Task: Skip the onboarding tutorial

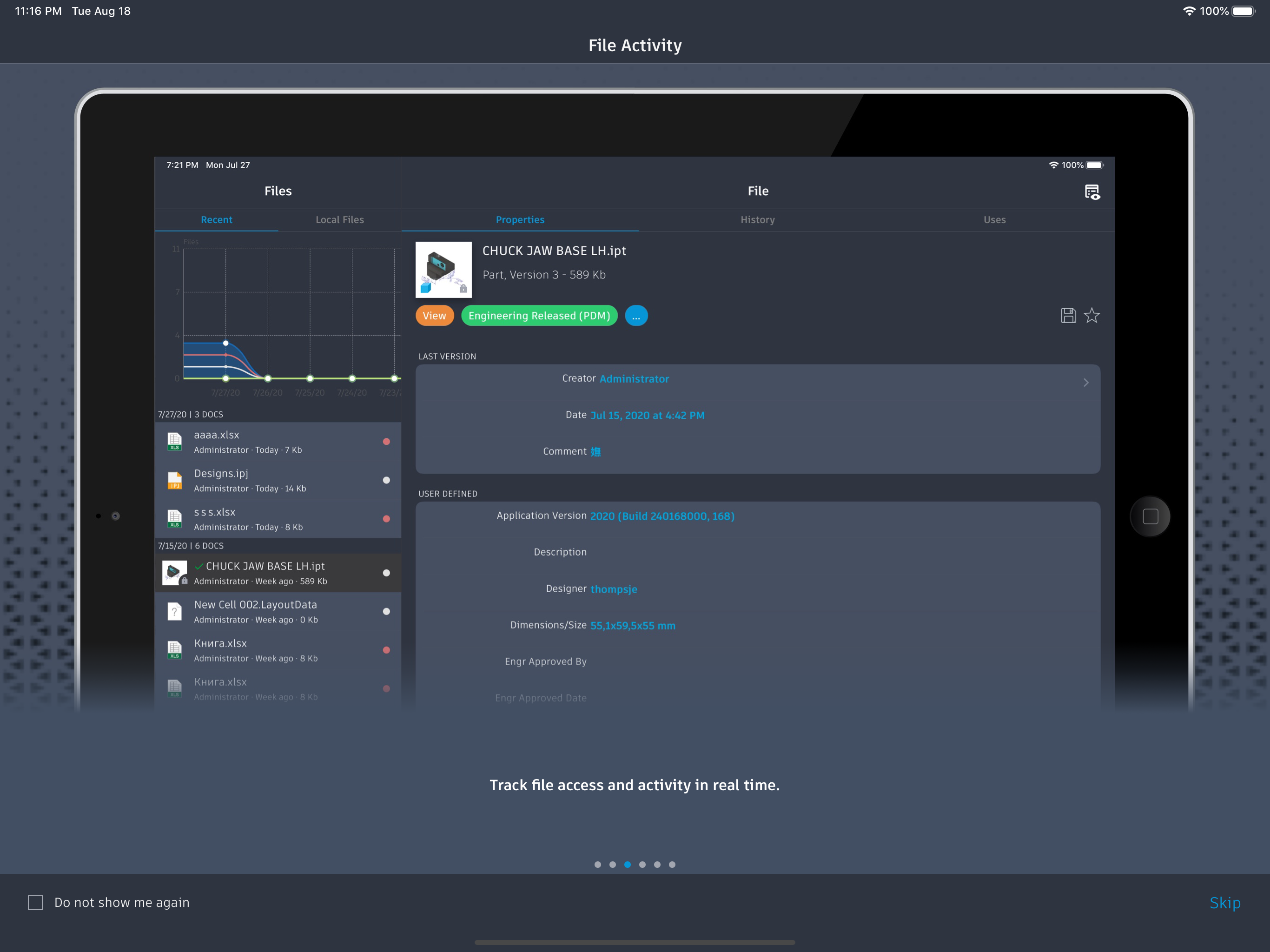Action: tap(1224, 903)
